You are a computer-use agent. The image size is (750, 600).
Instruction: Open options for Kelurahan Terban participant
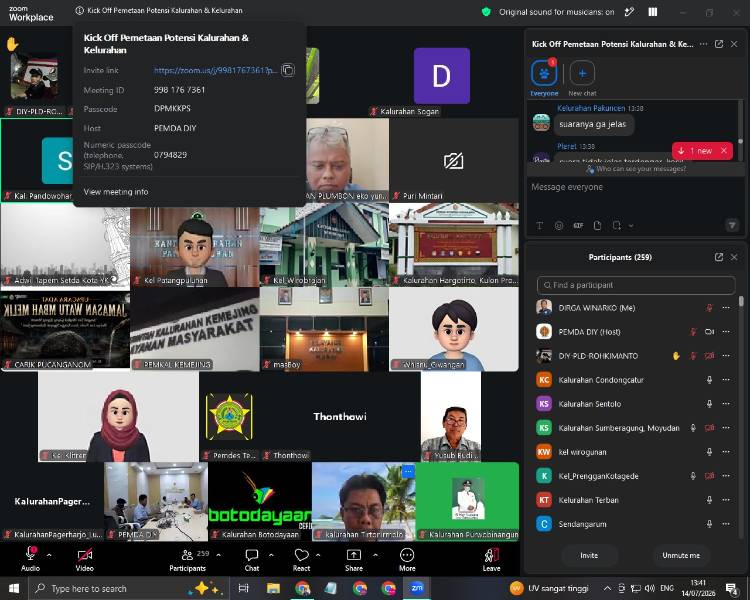click(x=726, y=500)
